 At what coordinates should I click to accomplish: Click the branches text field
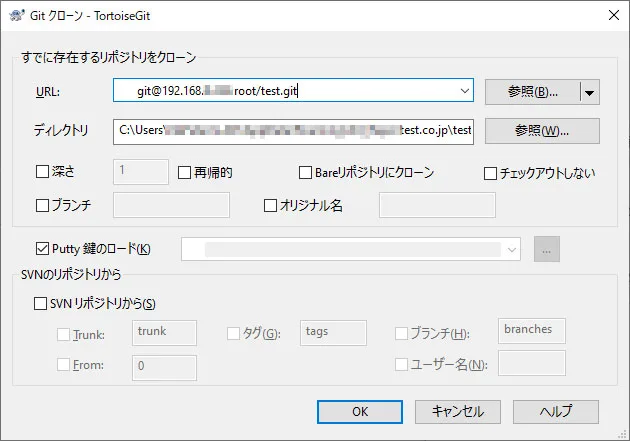(532, 331)
